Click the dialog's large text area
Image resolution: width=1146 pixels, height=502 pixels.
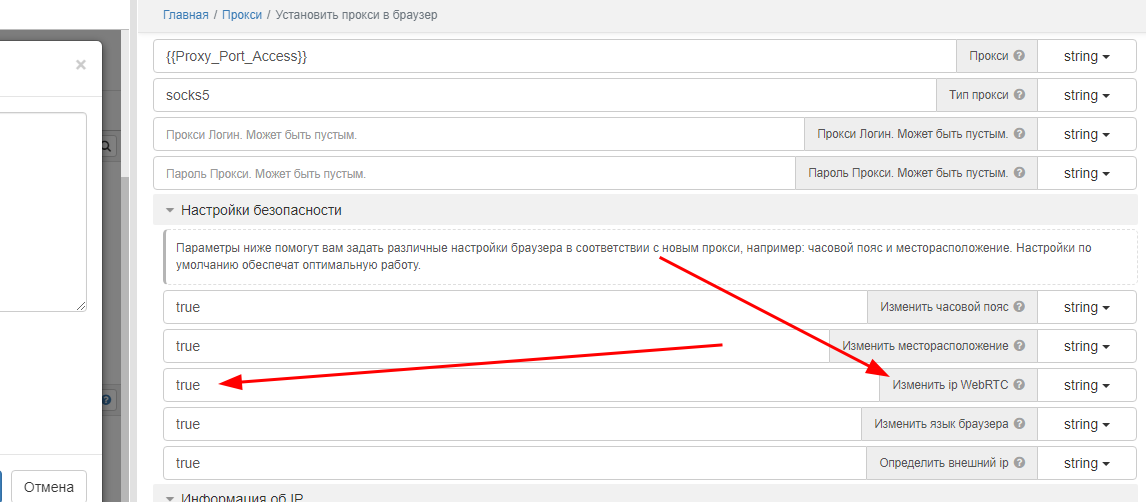point(43,213)
